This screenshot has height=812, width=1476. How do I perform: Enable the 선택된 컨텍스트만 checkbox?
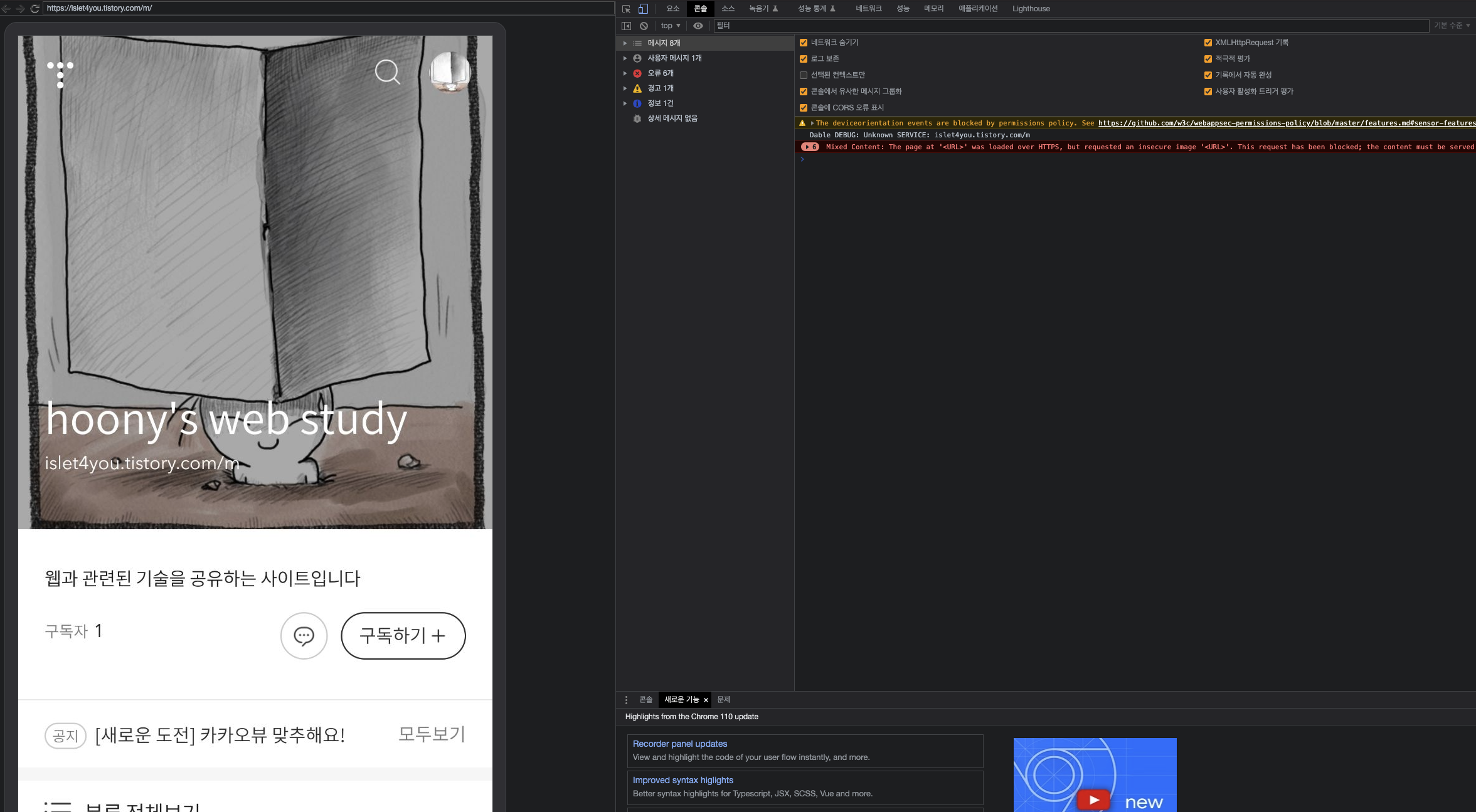[804, 75]
